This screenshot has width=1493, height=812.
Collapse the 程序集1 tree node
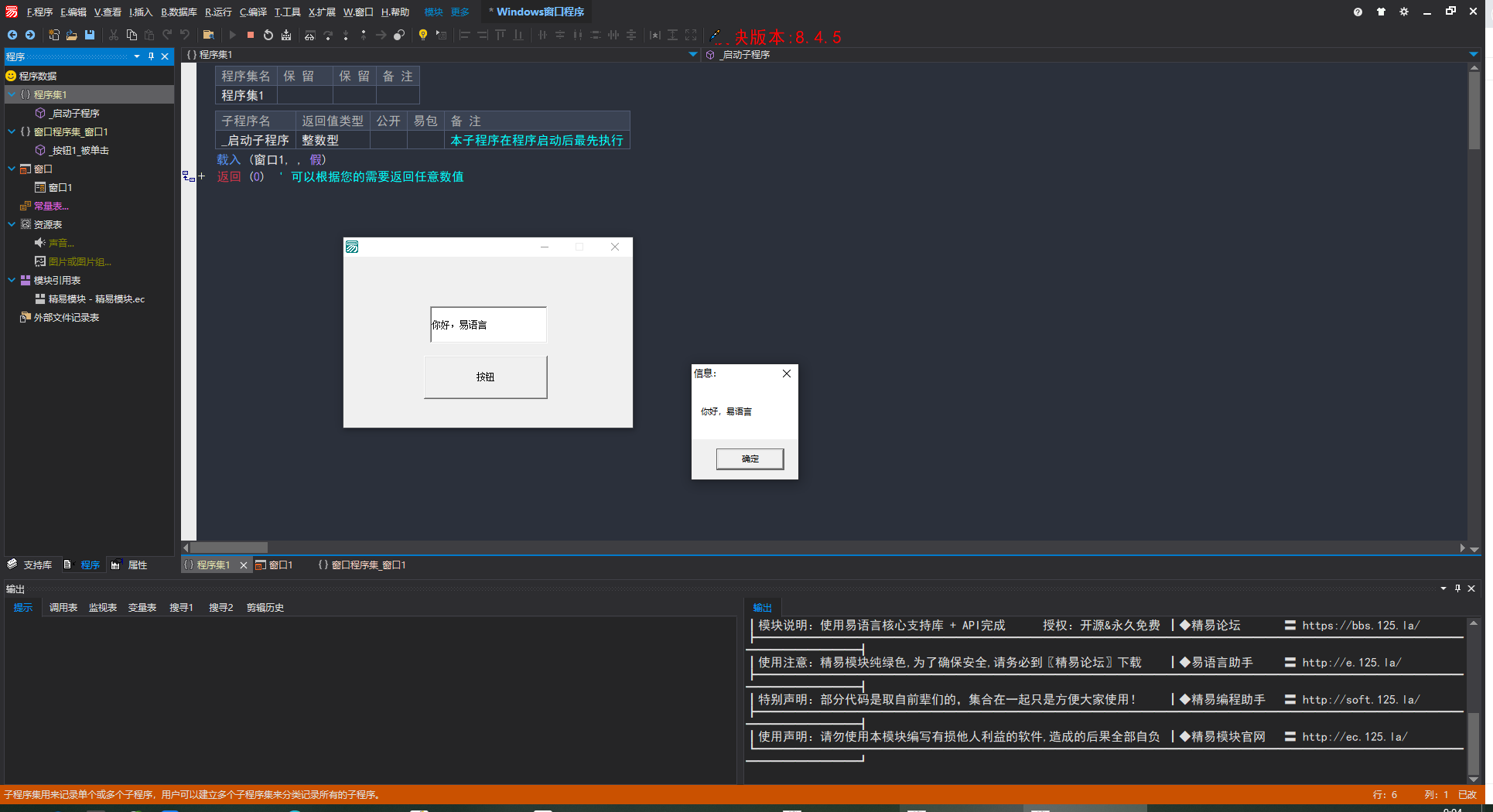[12, 94]
